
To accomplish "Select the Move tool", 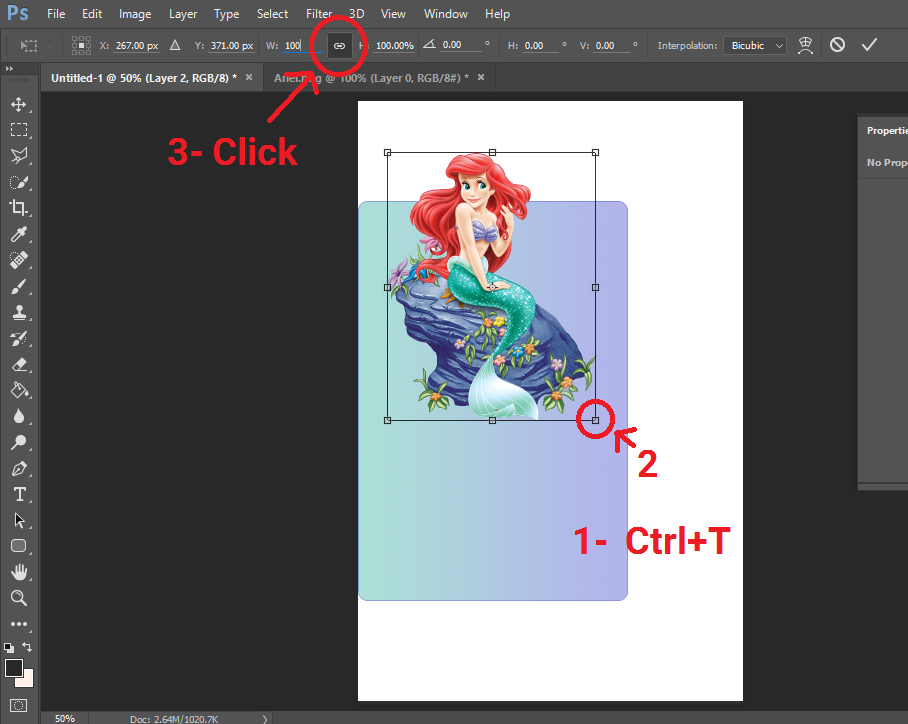I will click(19, 104).
